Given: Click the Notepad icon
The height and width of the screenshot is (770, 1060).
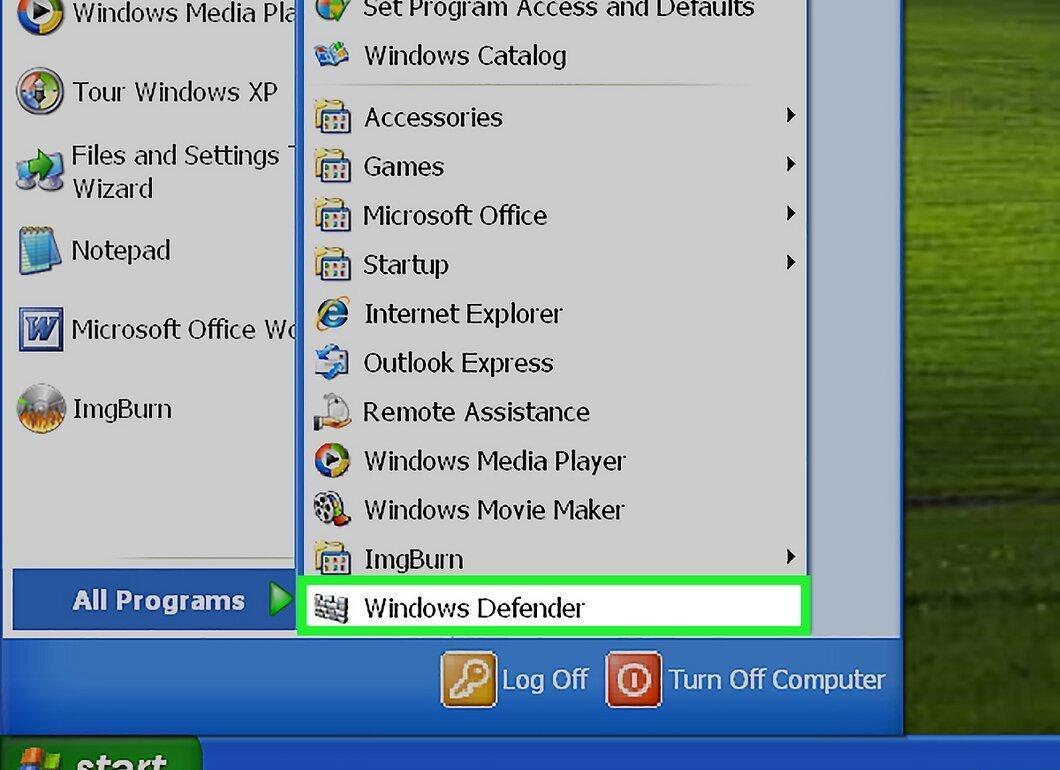Looking at the screenshot, I should tap(39, 250).
